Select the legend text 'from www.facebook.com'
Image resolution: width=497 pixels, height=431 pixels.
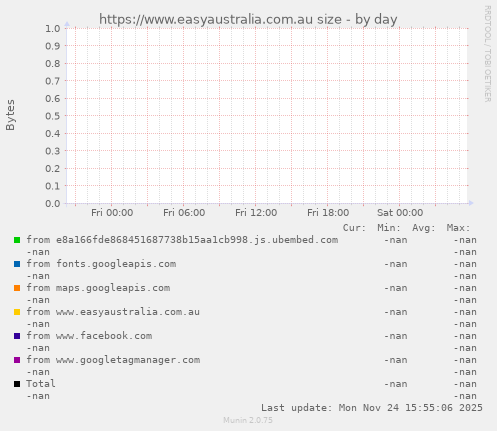coord(89,336)
